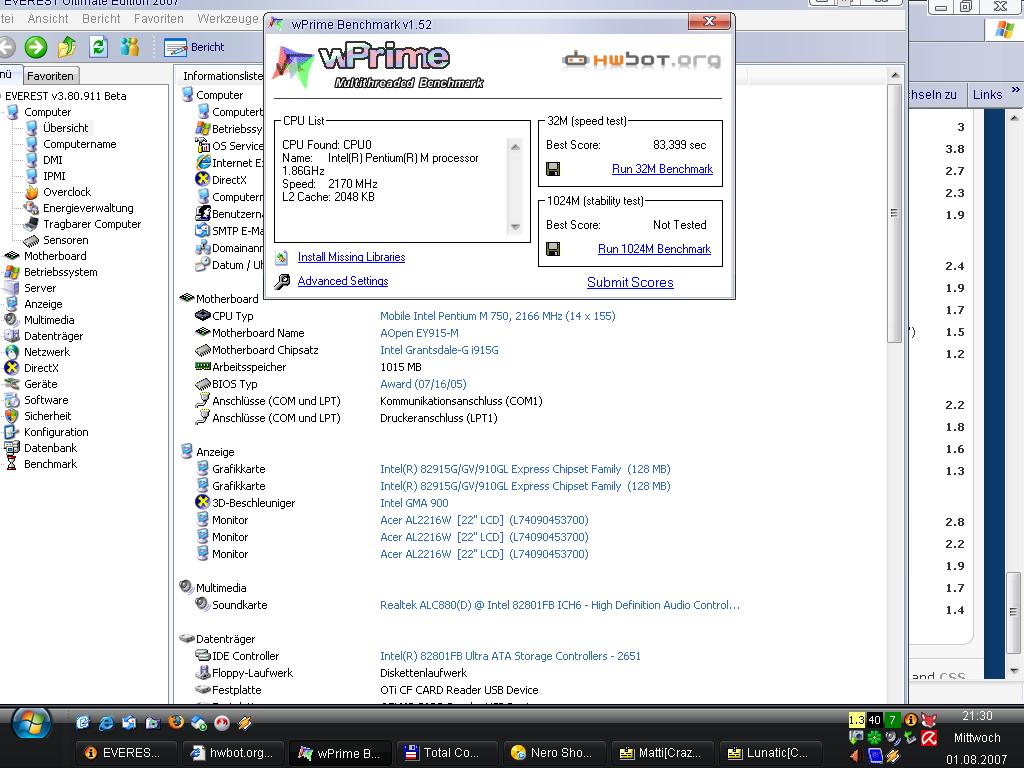Select Tragbarer Computer laptop icon
1024x768 pixels.
tap(31, 224)
